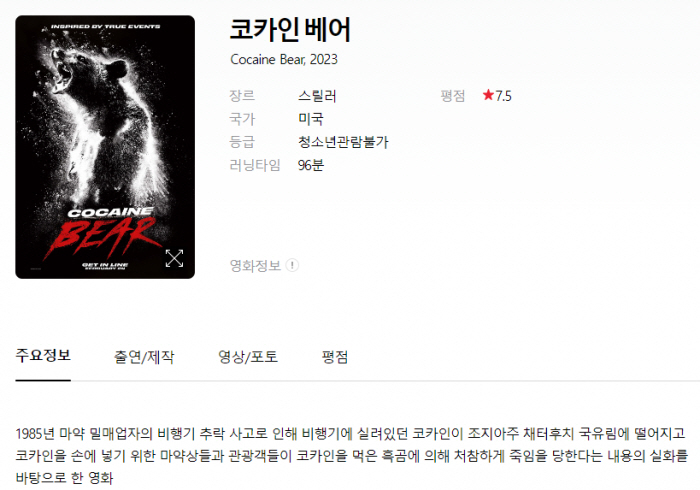This screenshot has width=700, height=490.
Task: Click the red star rating icon
Action: (488, 95)
